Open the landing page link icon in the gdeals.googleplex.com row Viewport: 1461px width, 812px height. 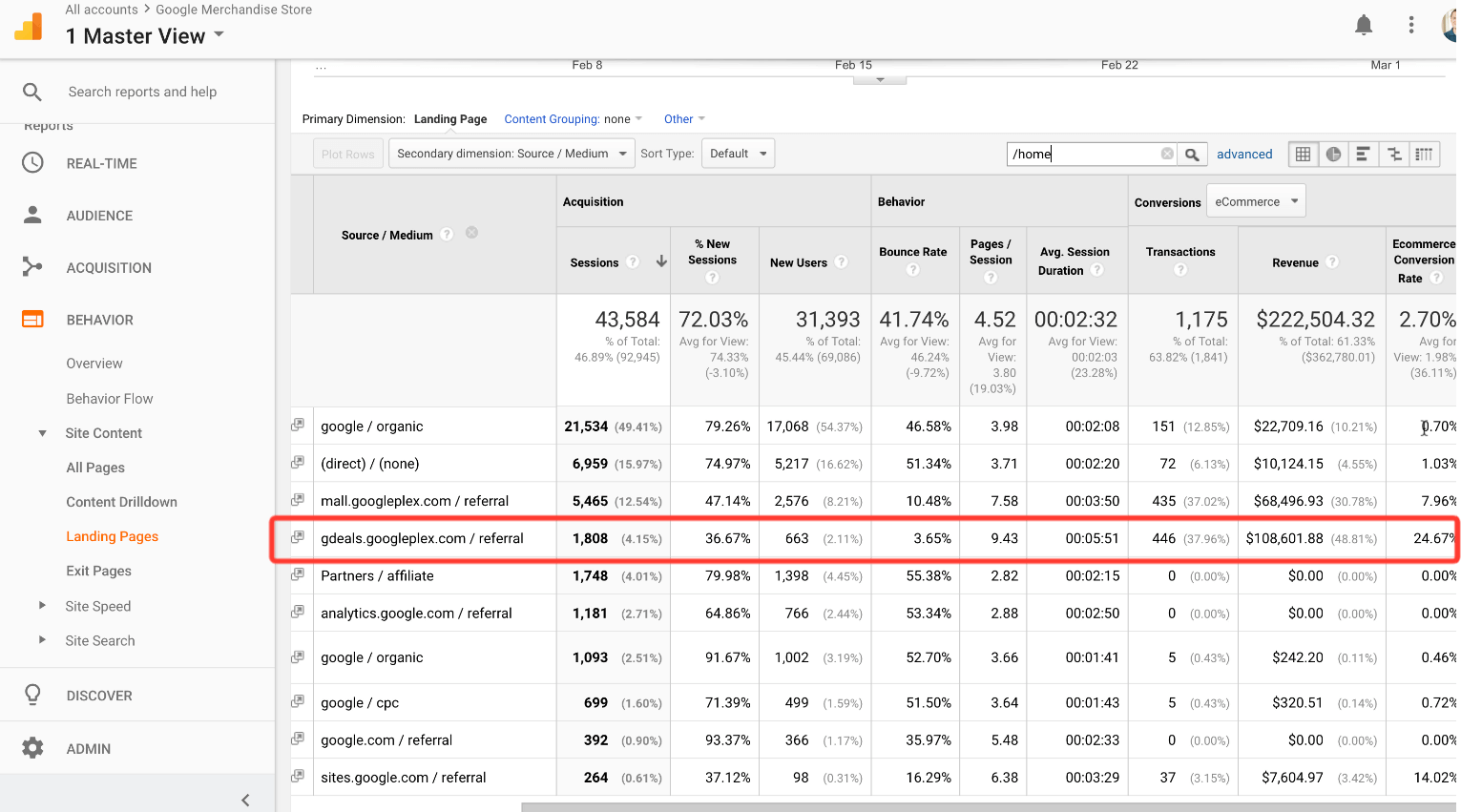click(x=298, y=537)
